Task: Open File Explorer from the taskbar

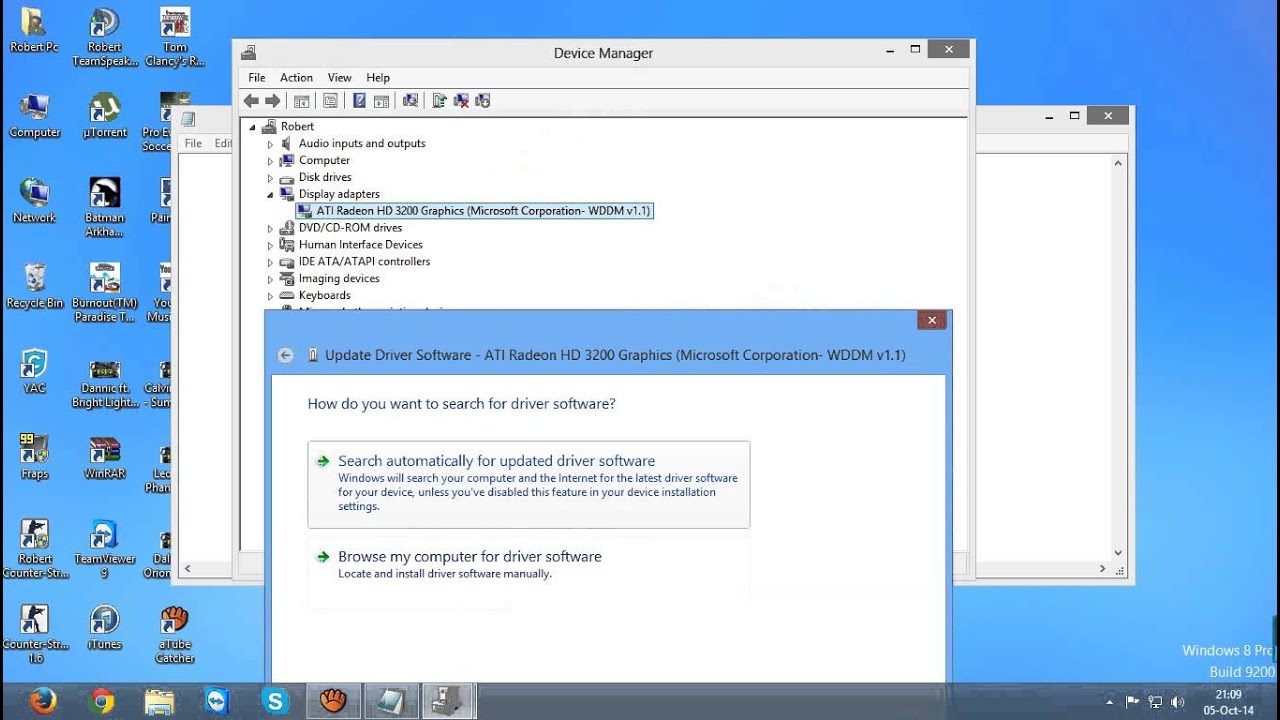Action: [159, 702]
